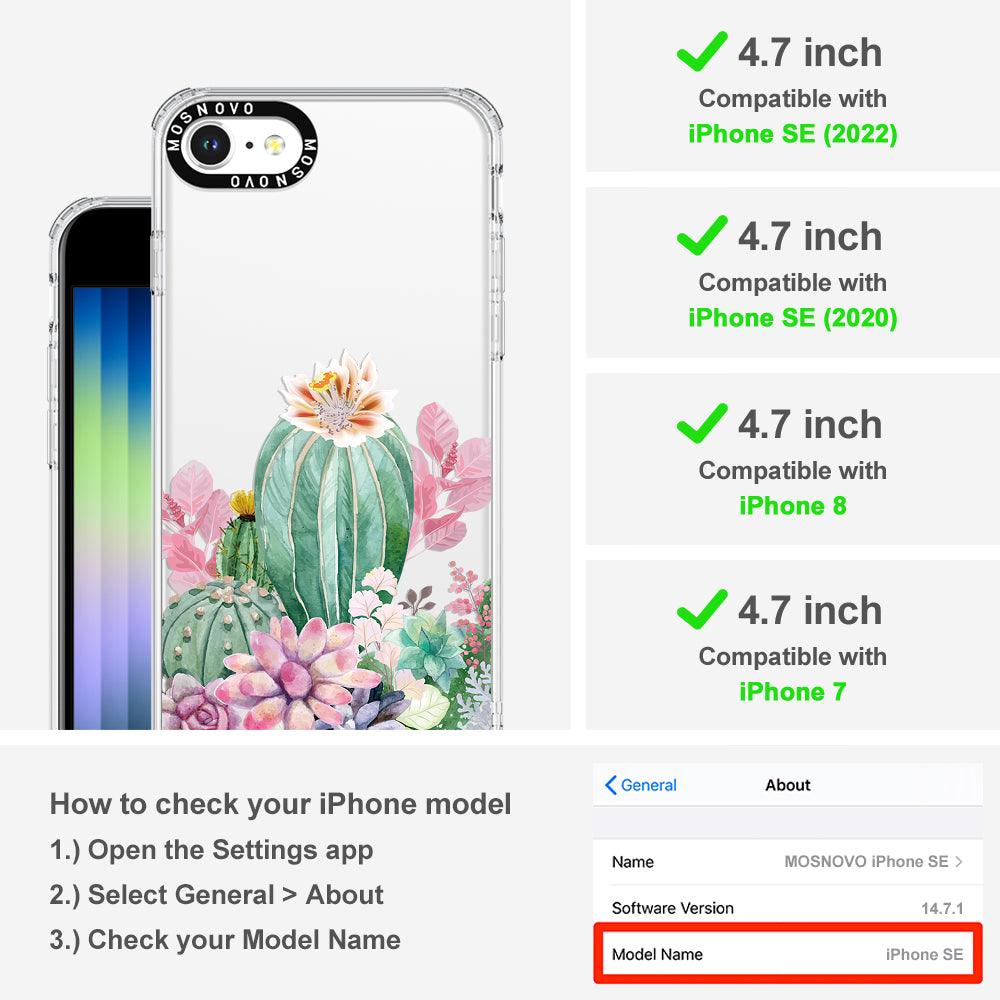Expand the Name row chevron arrow
Screen dimensions: 1000x1000
(x=959, y=862)
